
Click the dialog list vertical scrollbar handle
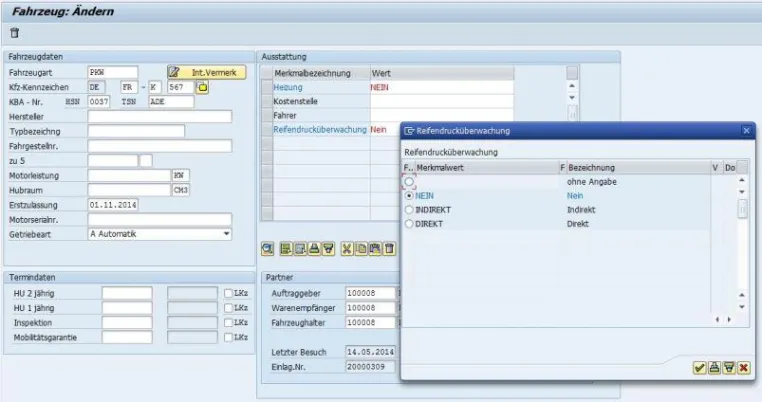(x=742, y=210)
